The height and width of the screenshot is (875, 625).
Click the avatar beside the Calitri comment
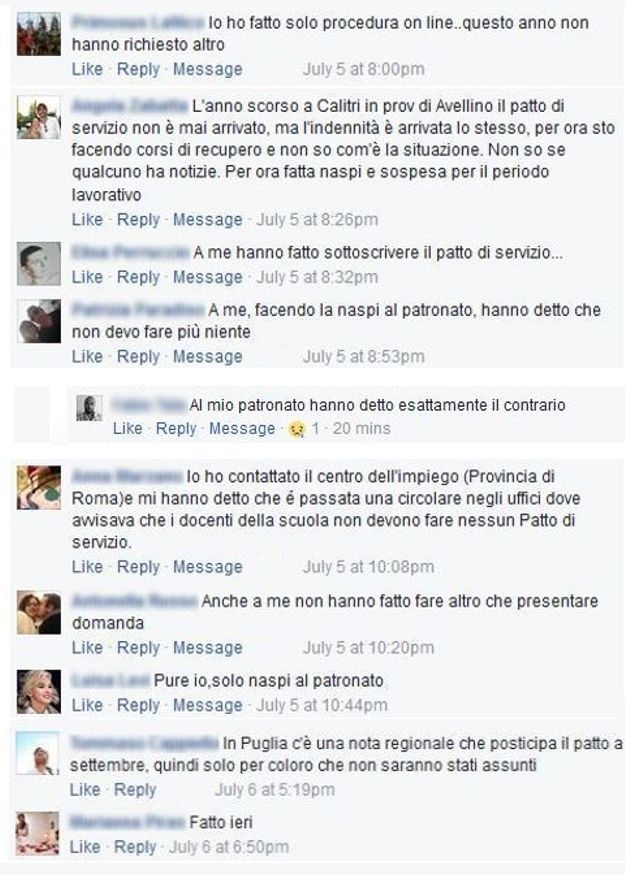(x=39, y=117)
